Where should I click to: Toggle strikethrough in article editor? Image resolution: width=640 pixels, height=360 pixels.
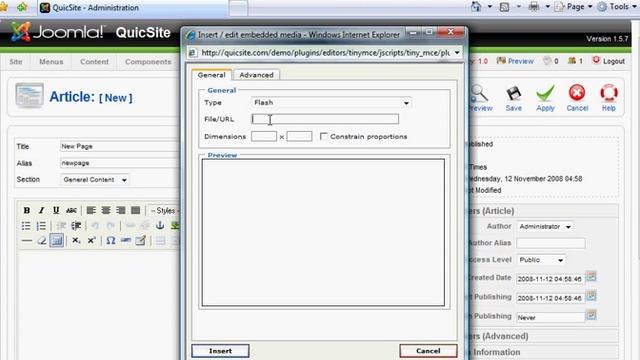tap(71, 210)
